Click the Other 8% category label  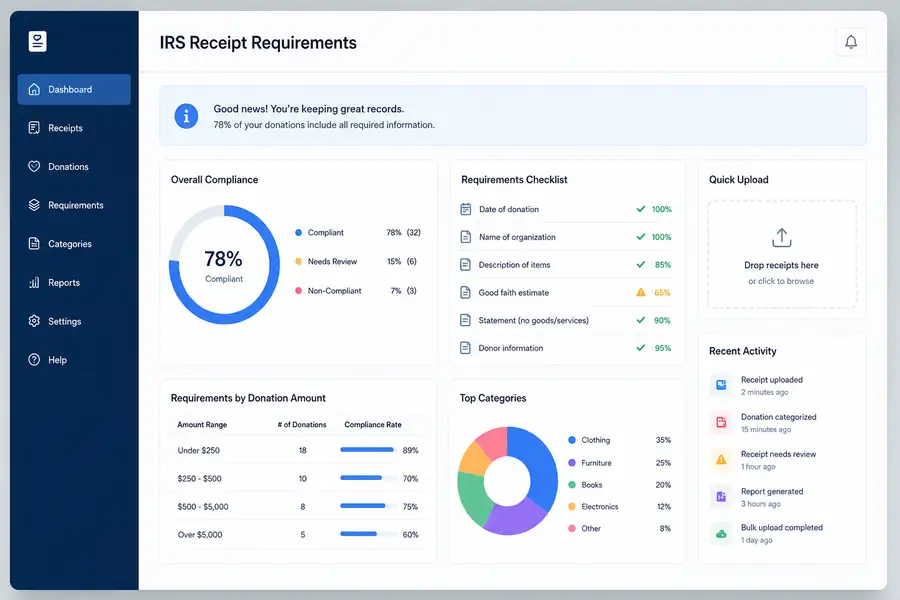pos(591,528)
